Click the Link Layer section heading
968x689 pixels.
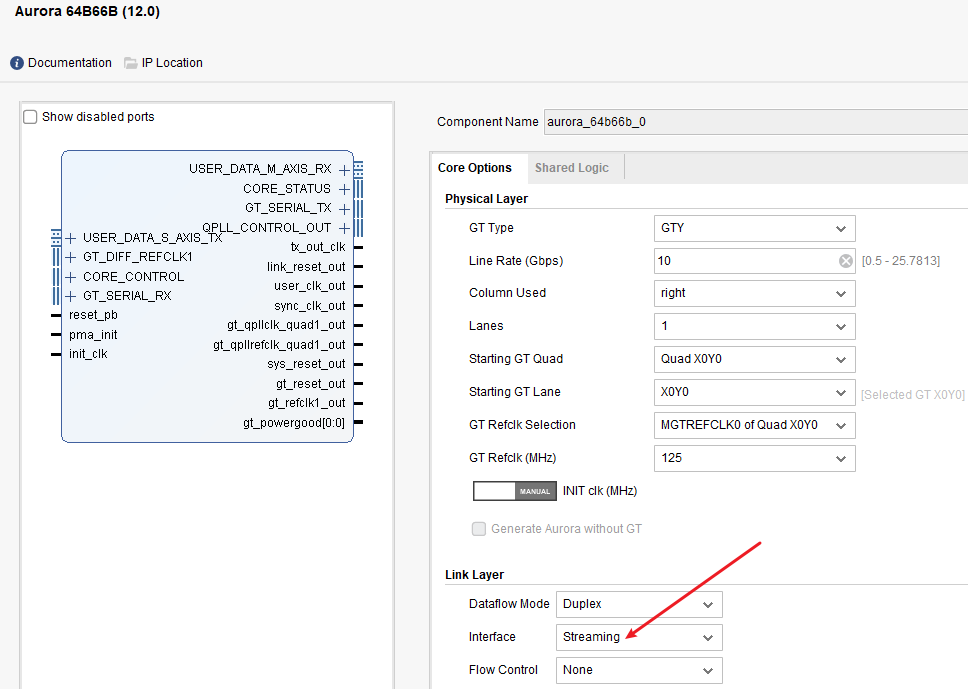tap(474, 575)
